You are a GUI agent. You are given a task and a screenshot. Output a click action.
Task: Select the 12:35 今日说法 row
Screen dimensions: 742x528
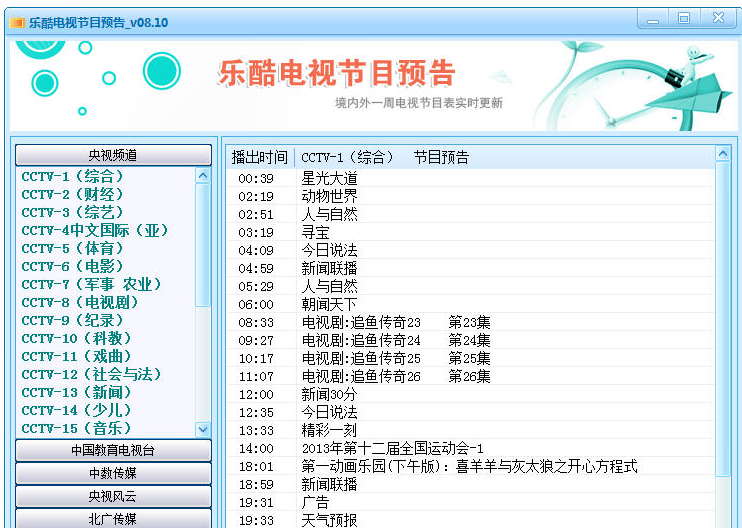coord(470,412)
